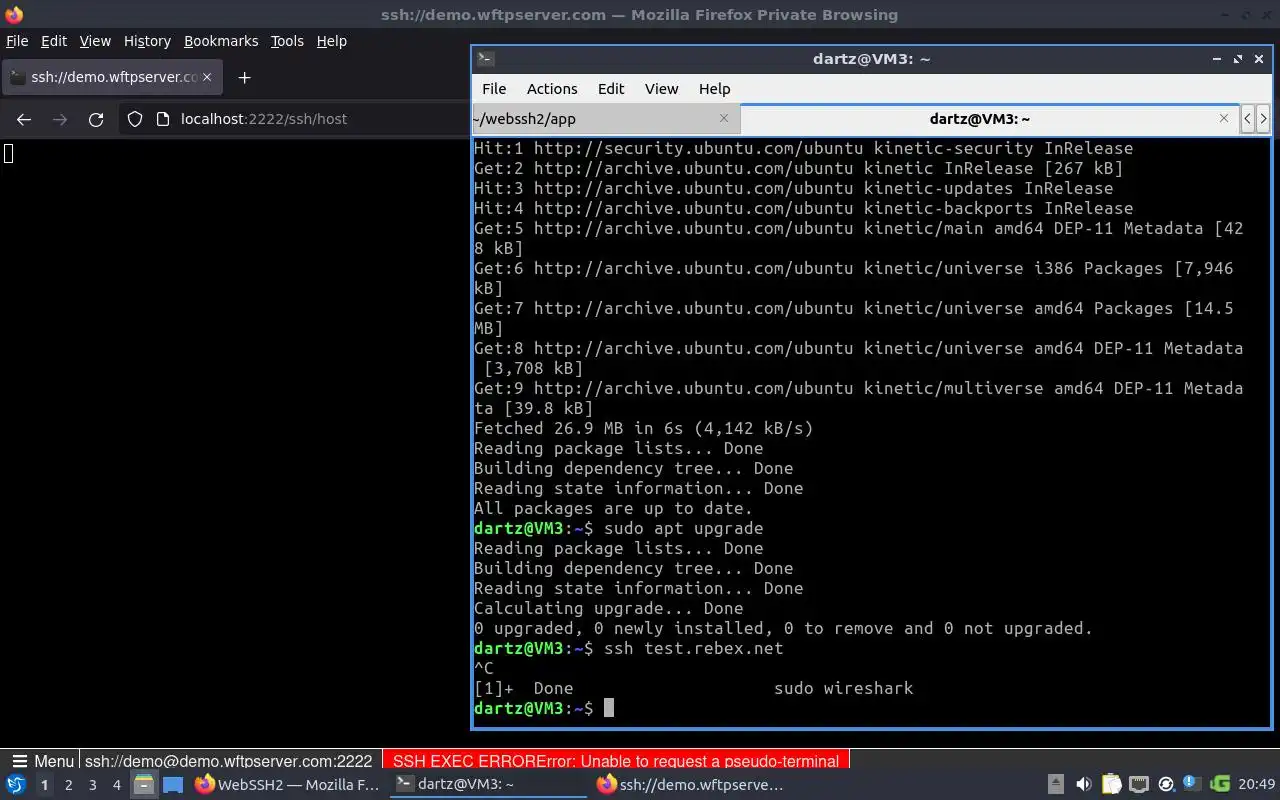Screen dimensions: 1280x800
Task: Open Firefox File menu
Action: tap(17, 41)
